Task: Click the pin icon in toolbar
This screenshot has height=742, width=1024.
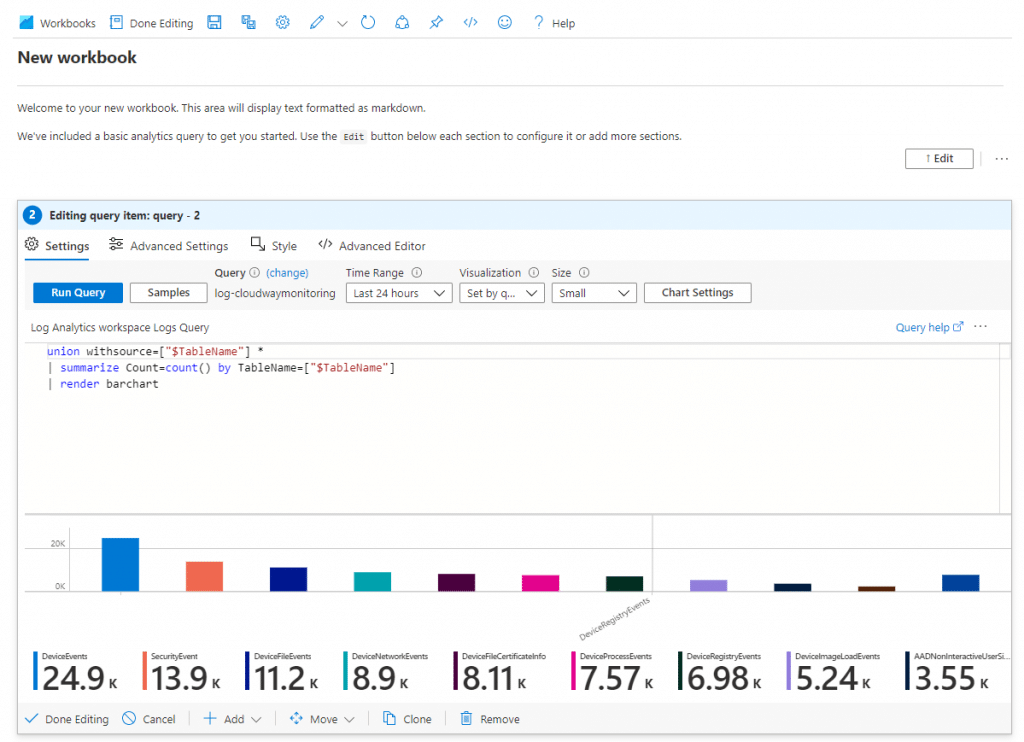Action: [436, 23]
